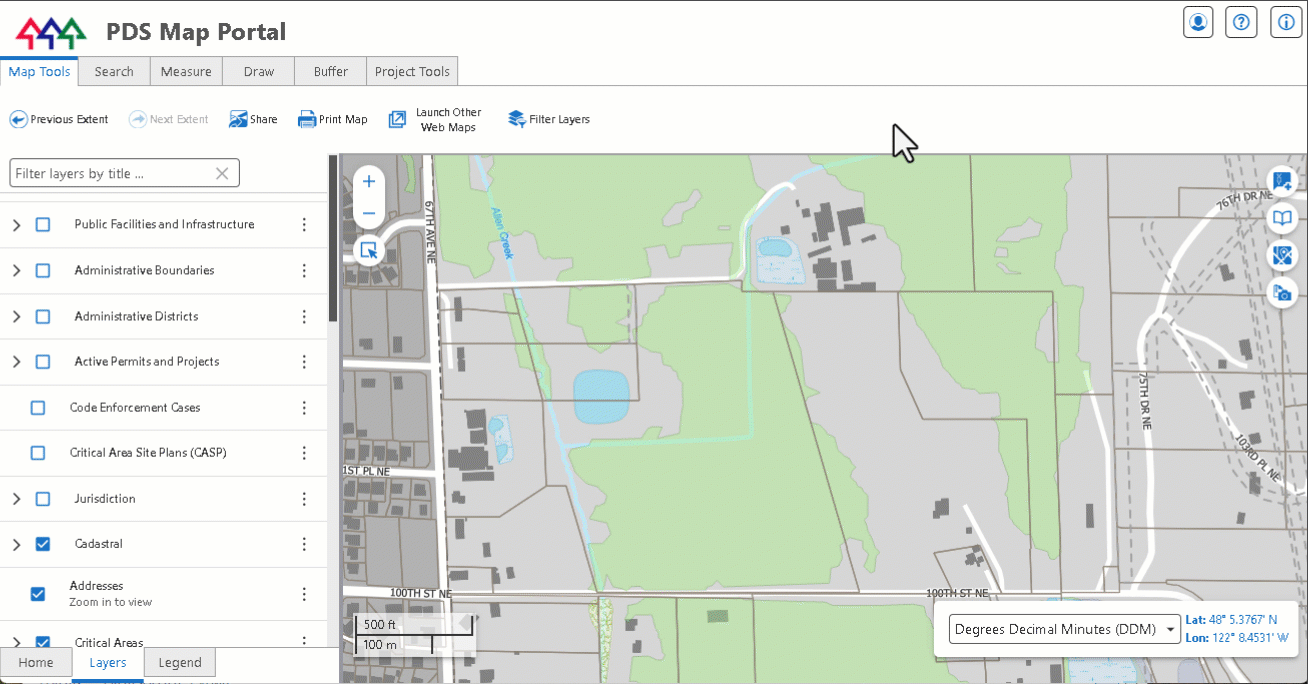Check the Administrative Boundaries layer box

coord(43,271)
